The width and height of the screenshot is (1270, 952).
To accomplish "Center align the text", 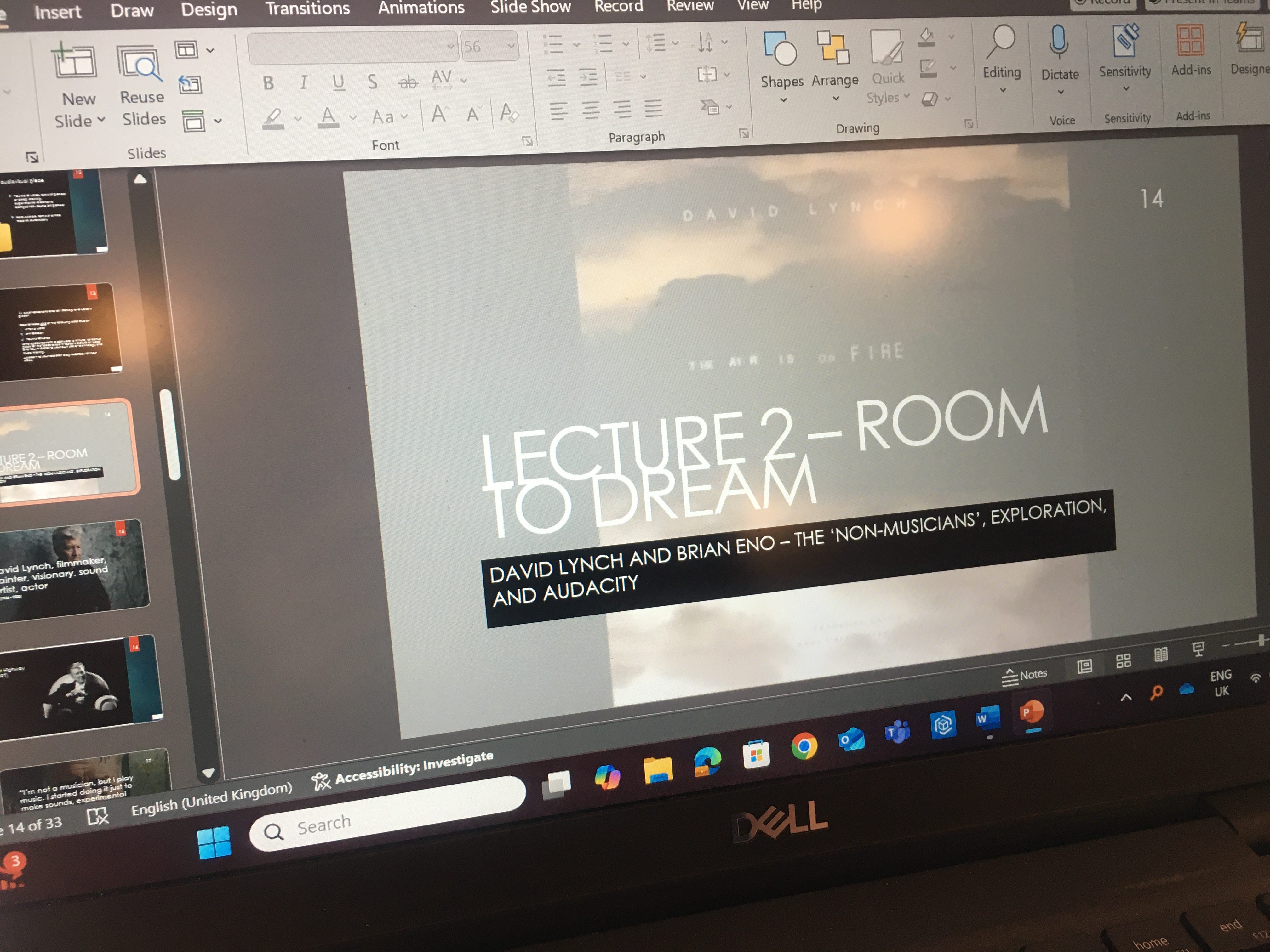I will coord(590,110).
